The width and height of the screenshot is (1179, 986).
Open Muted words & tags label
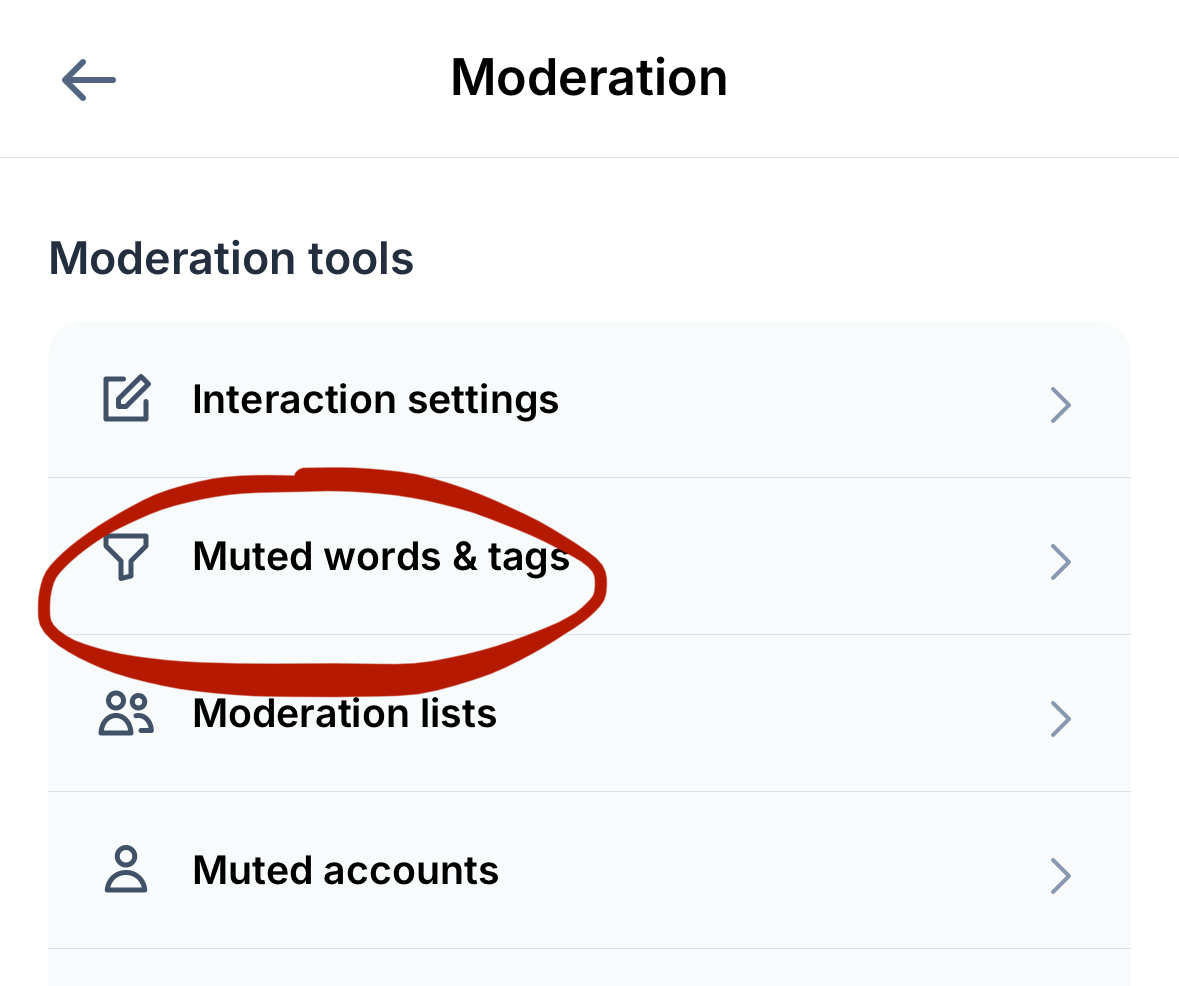(x=381, y=556)
